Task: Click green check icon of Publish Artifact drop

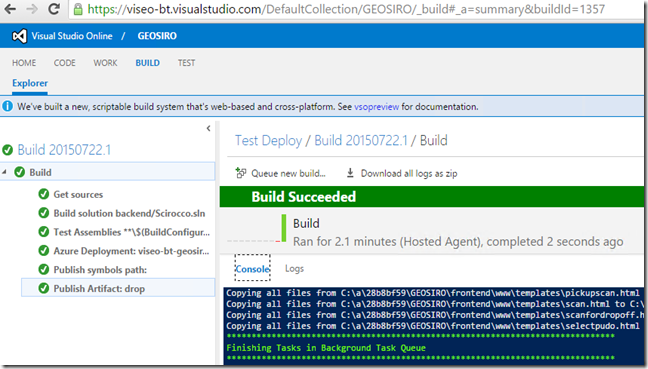Action: click(x=43, y=288)
